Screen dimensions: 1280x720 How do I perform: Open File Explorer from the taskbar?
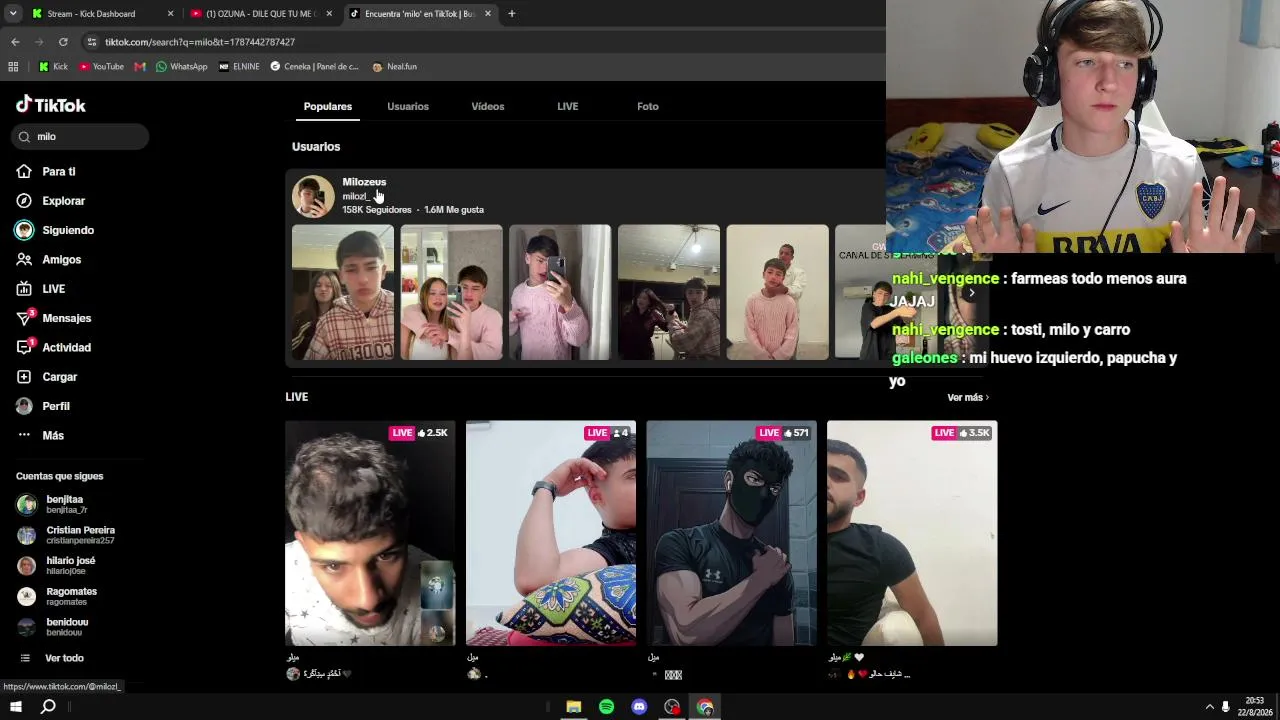(573, 707)
